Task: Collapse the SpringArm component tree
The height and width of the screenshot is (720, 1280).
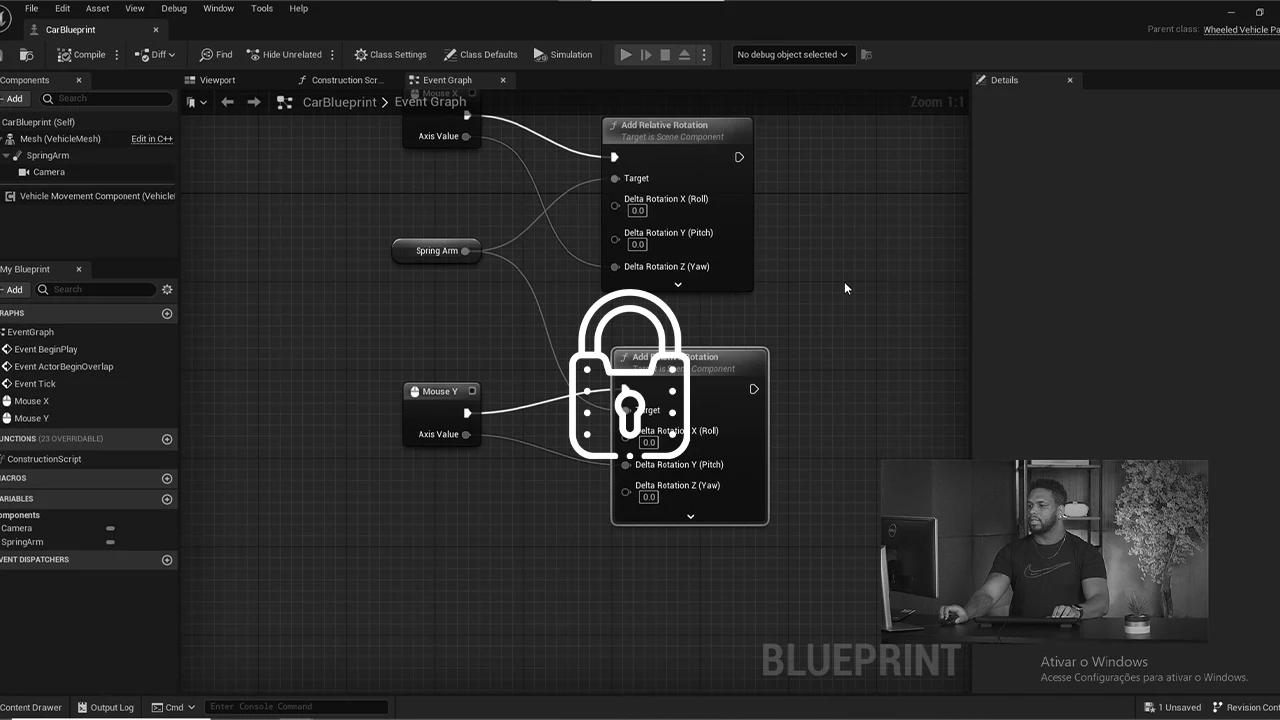Action: [6, 156]
